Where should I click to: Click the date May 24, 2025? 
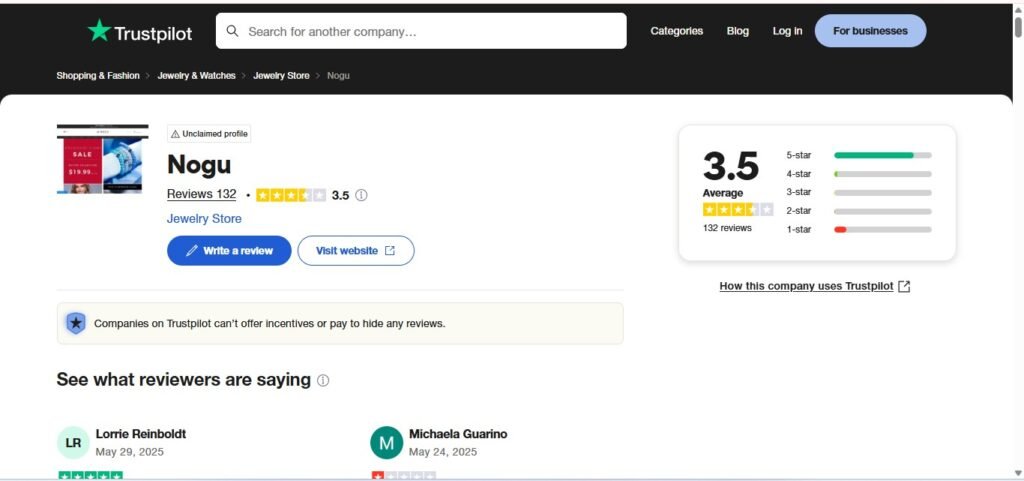443,452
